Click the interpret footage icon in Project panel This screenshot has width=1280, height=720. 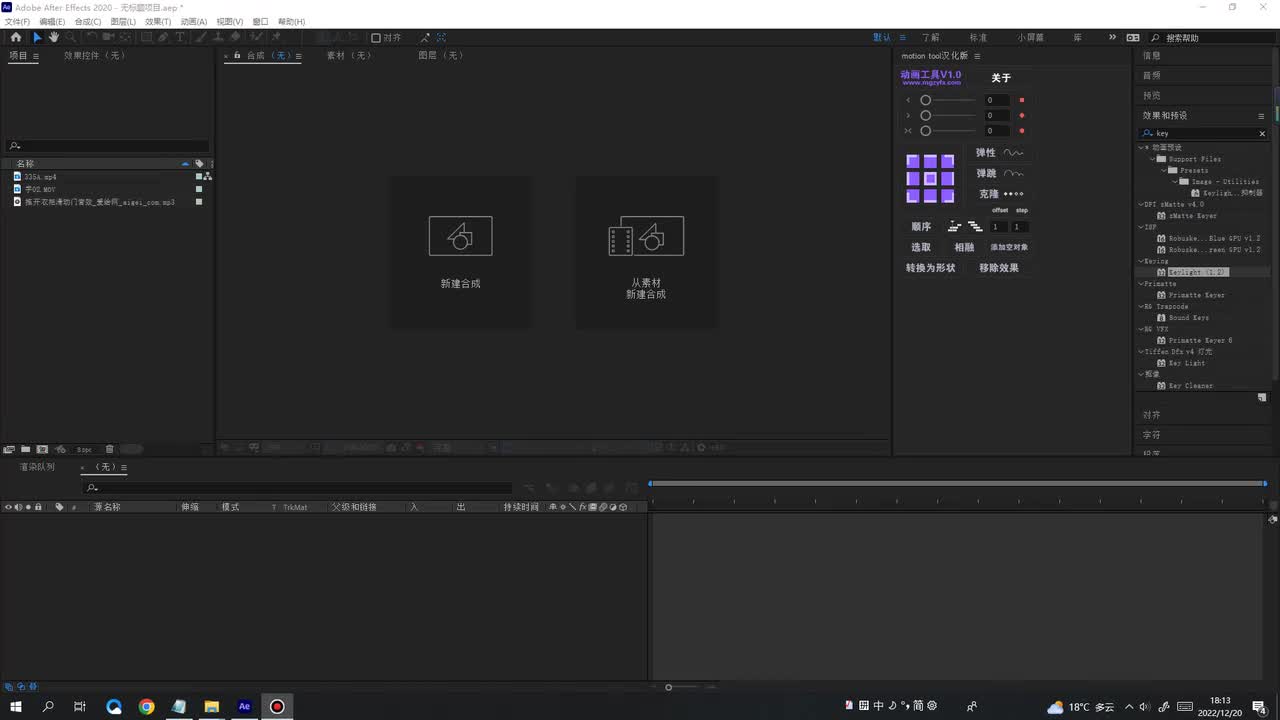[9, 449]
